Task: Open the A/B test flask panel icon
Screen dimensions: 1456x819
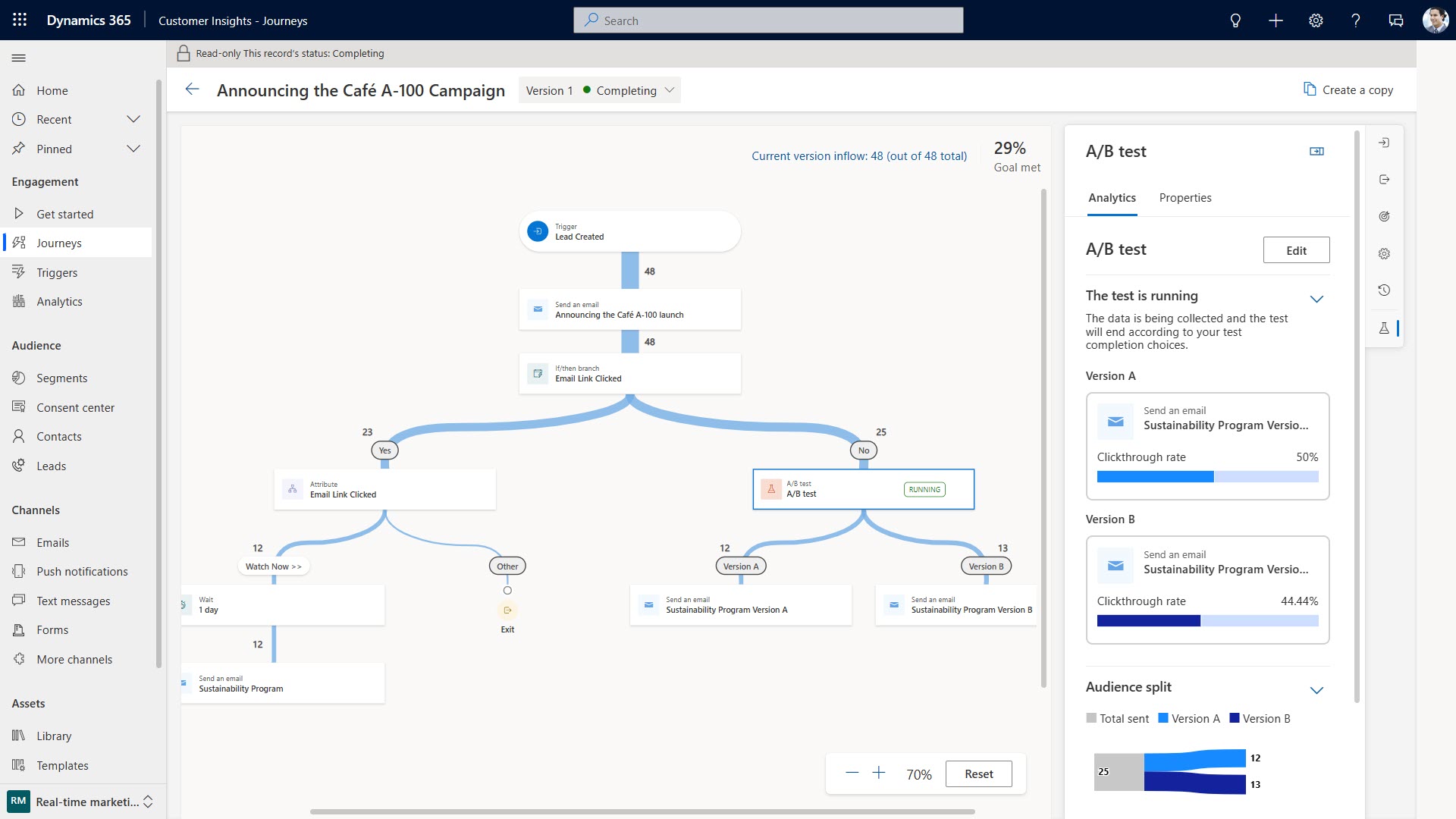Action: click(1384, 328)
